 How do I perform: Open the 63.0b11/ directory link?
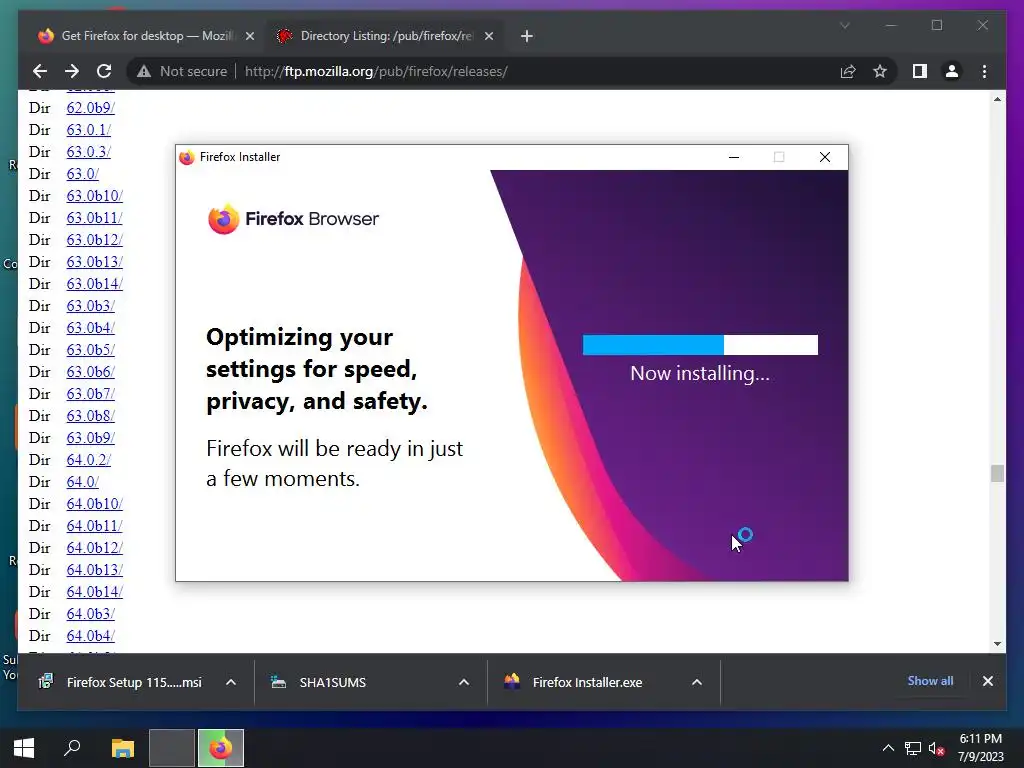point(94,217)
